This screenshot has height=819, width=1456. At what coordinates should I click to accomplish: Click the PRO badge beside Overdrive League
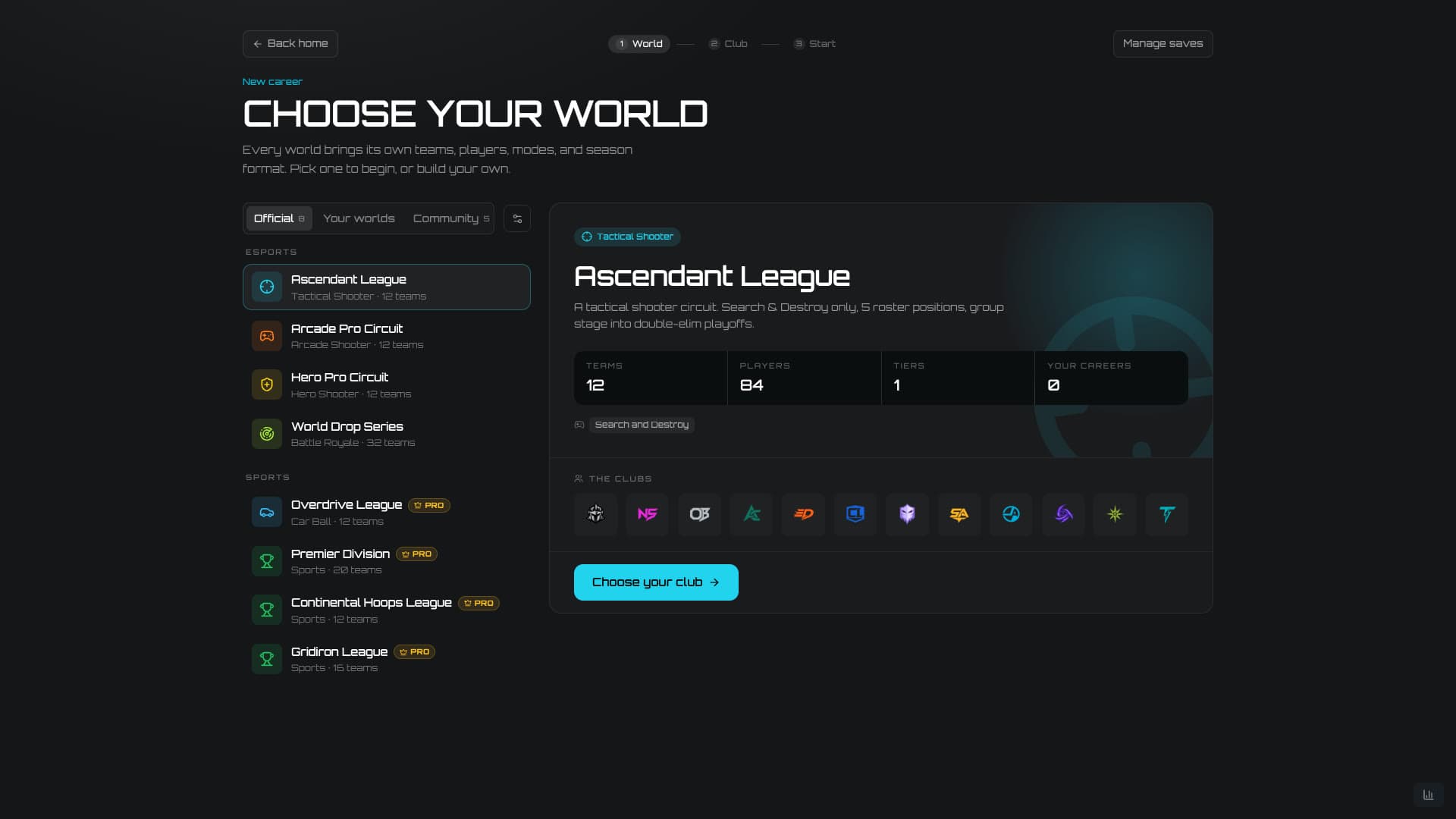click(x=429, y=505)
